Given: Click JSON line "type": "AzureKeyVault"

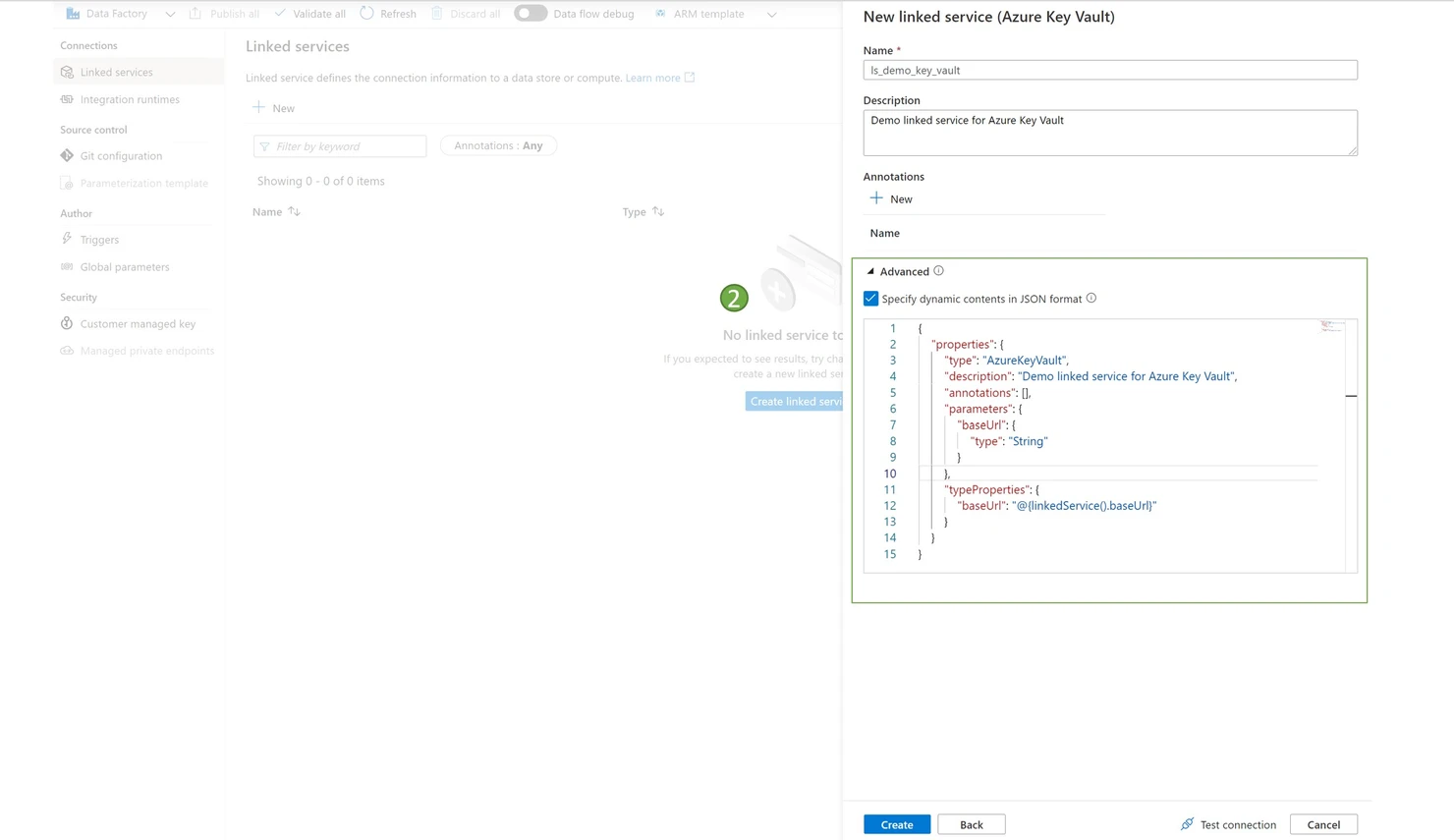Looking at the screenshot, I should pos(1006,361).
